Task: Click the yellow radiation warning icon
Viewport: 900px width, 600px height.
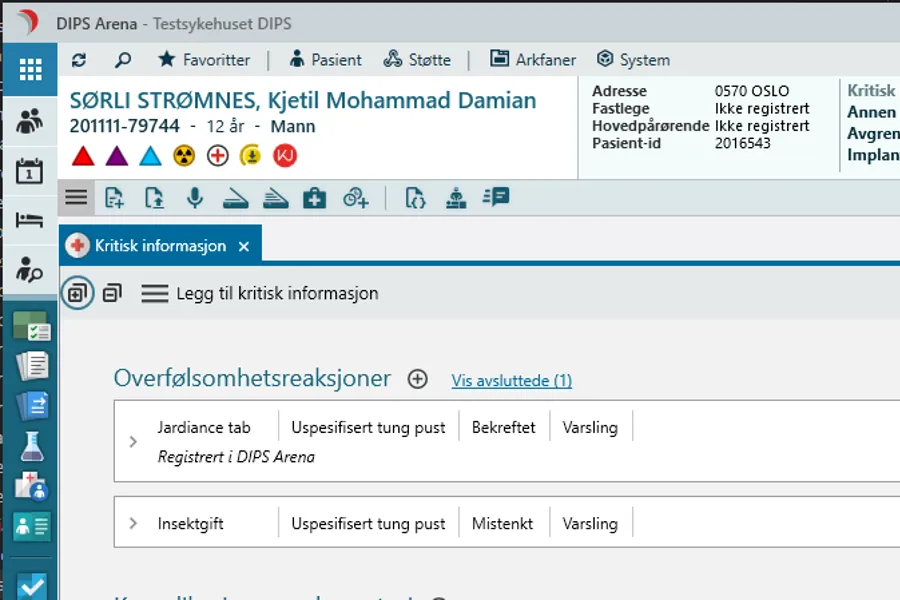Action: click(x=184, y=156)
